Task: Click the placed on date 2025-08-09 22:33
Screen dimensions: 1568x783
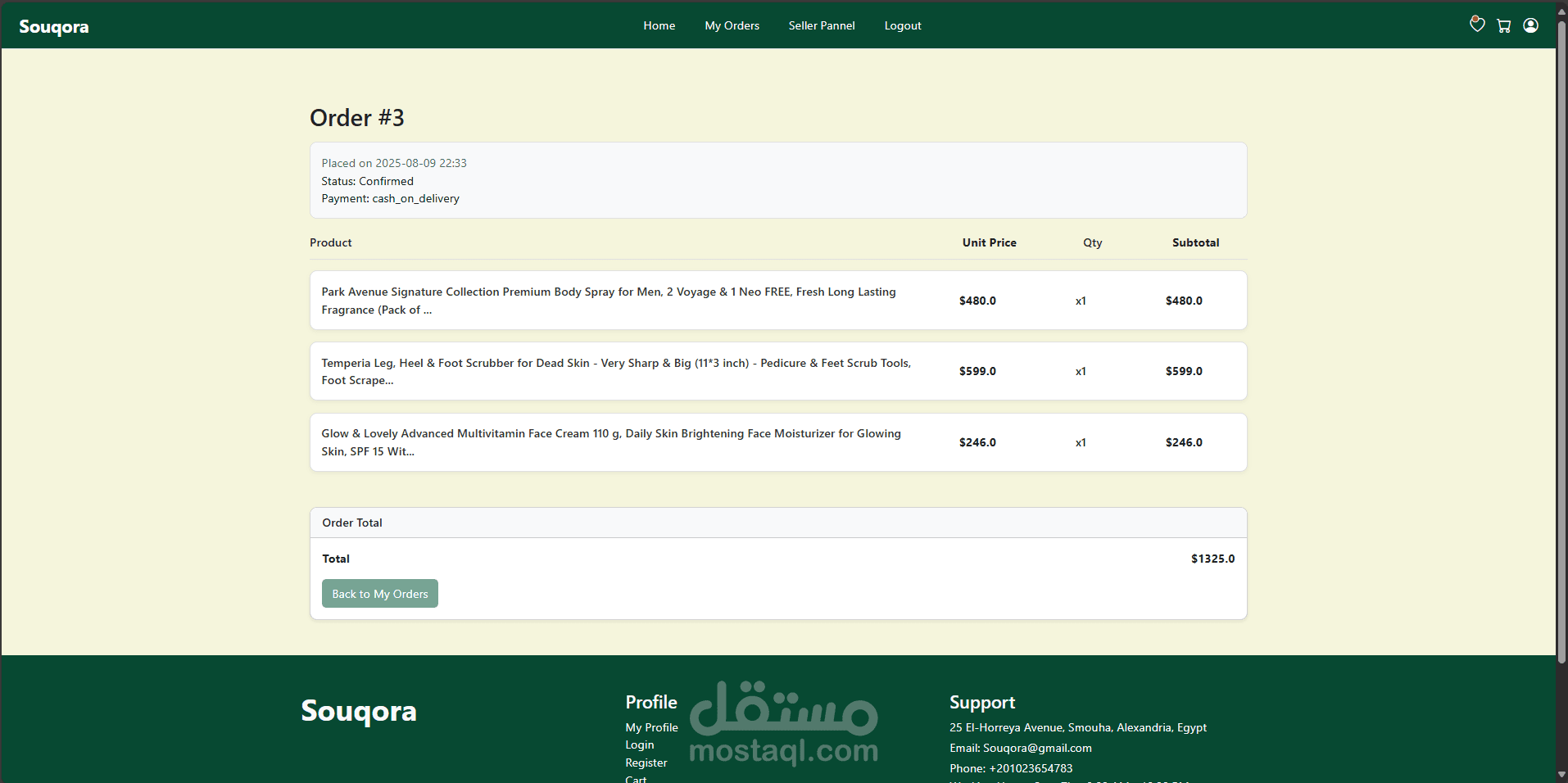Action: [421, 163]
